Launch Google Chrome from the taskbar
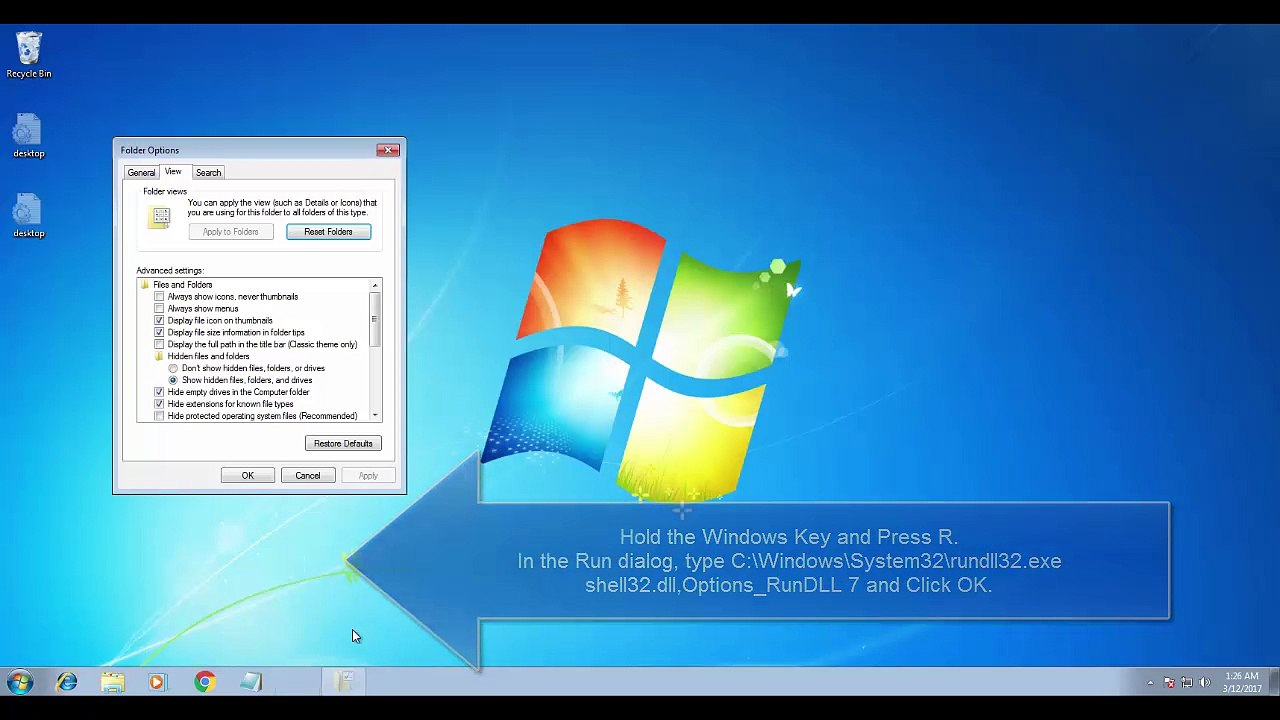This screenshot has height=720, width=1280. pos(204,682)
